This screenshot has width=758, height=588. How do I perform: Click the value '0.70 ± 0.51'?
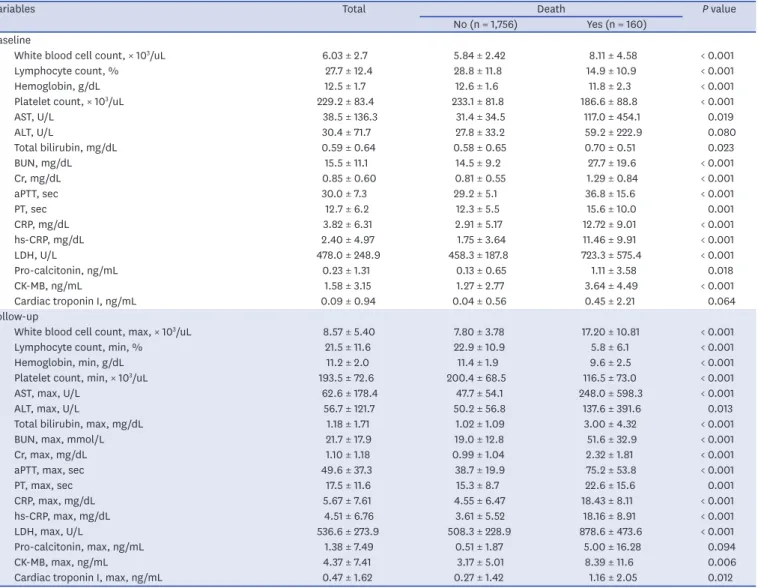(610, 148)
